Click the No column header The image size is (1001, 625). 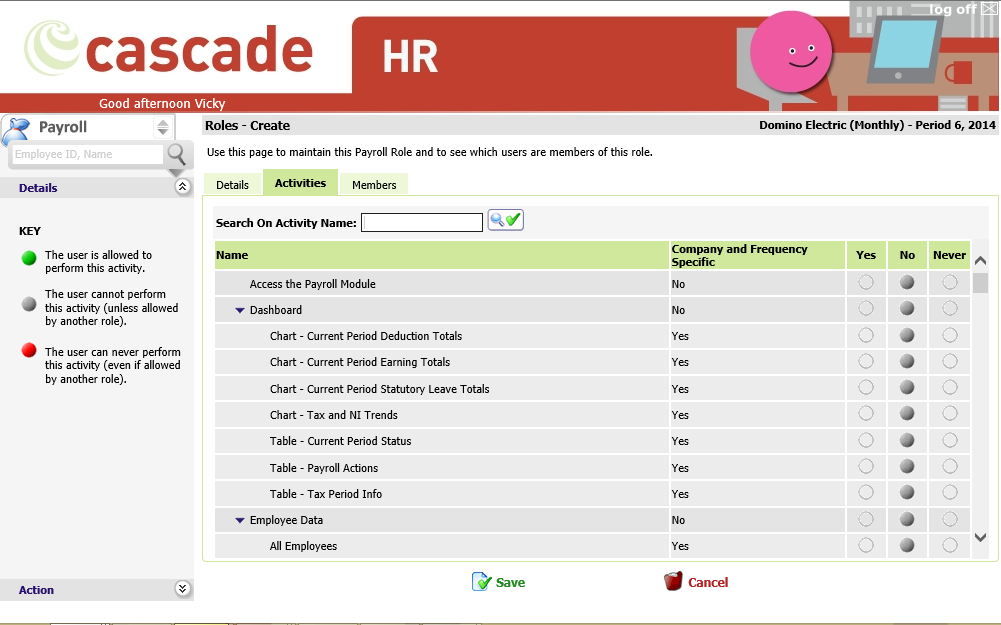[x=907, y=255]
